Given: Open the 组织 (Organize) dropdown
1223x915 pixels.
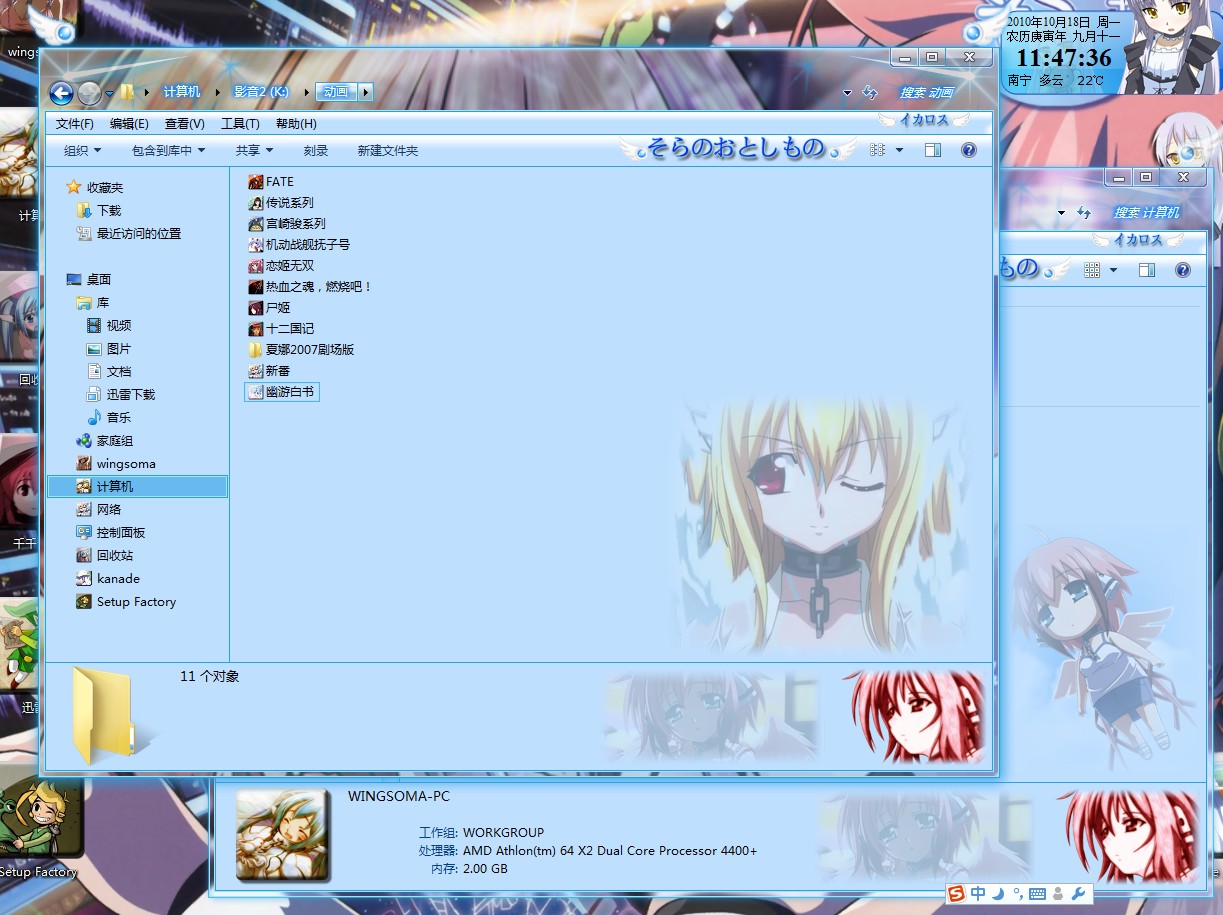Looking at the screenshot, I should click(78, 150).
